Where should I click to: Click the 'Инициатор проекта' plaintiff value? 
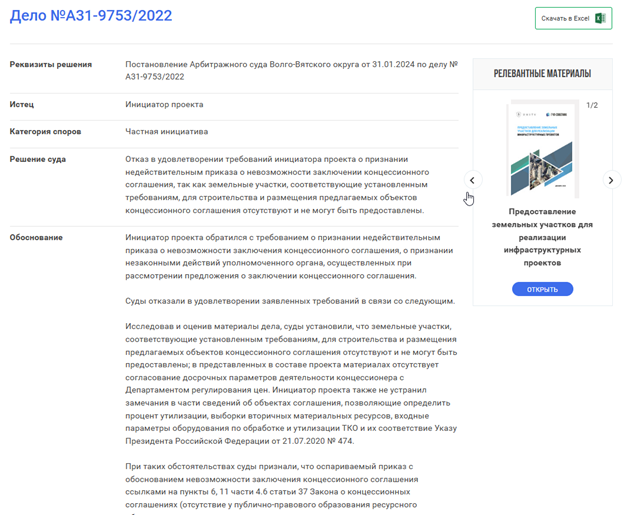pos(164,104)
